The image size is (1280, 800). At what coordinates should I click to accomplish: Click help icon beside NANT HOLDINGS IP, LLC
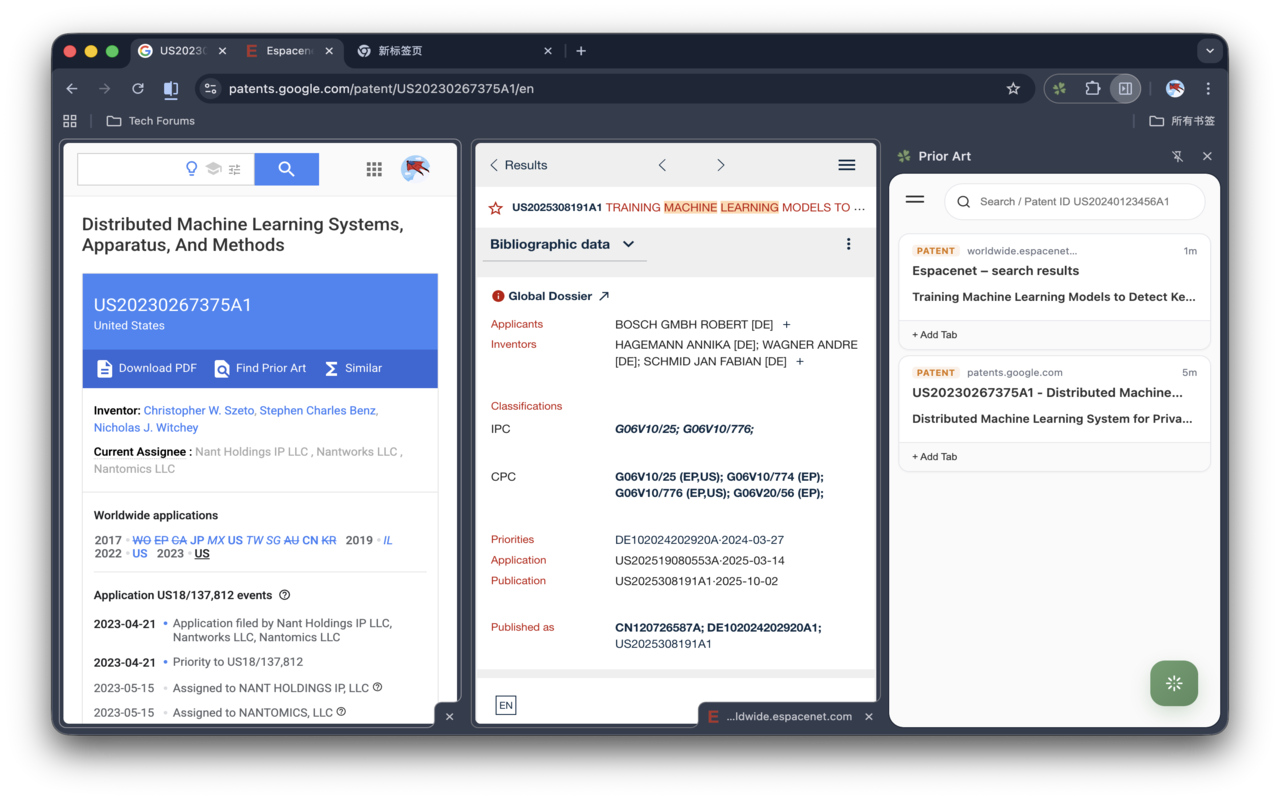click(378, 687)
